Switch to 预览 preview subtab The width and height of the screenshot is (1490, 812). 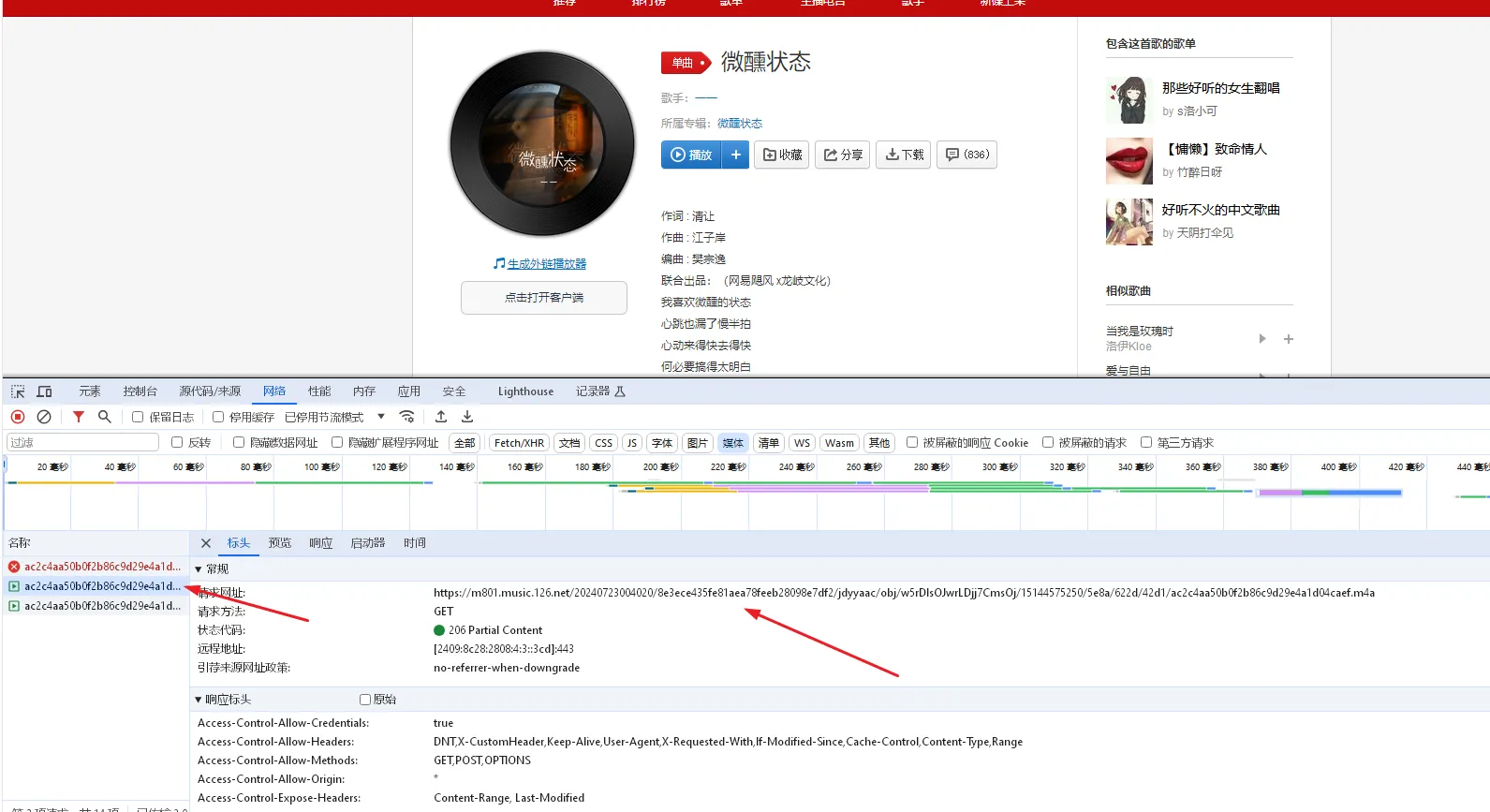tap(280, 543)
